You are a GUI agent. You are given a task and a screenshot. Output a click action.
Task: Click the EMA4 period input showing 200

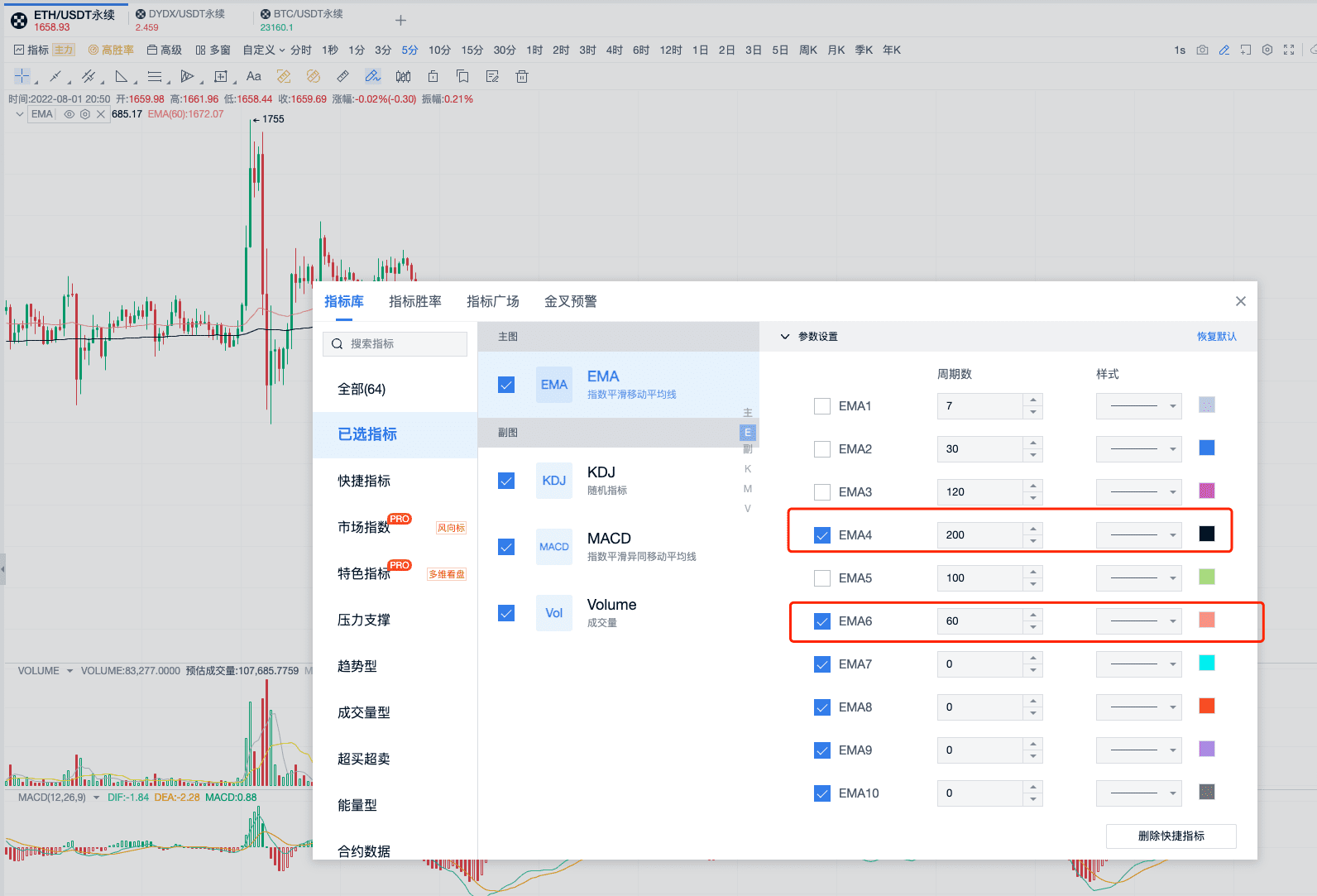(980, 535)
